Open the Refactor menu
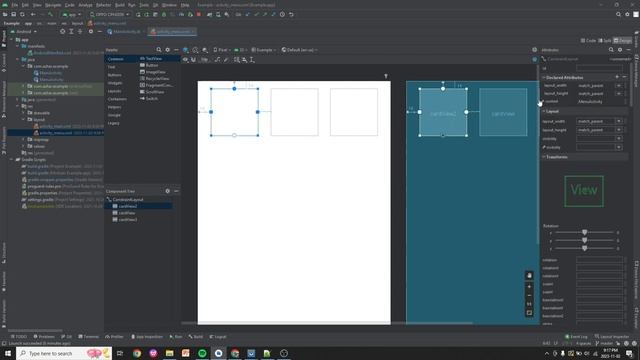Viewport: 640px width, 360px height. click(103, 5)
